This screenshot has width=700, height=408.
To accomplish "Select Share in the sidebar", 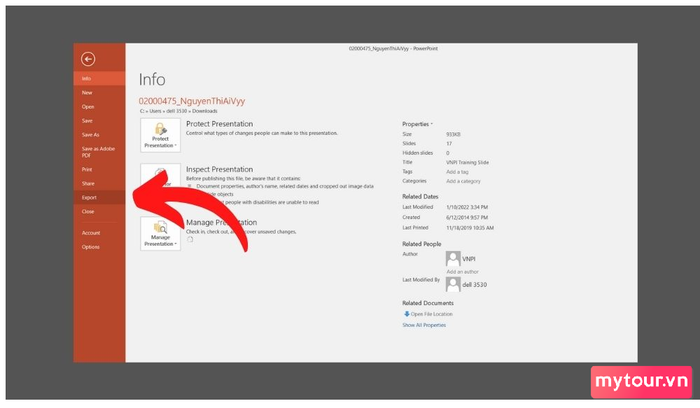I will [x=99, y=183].
